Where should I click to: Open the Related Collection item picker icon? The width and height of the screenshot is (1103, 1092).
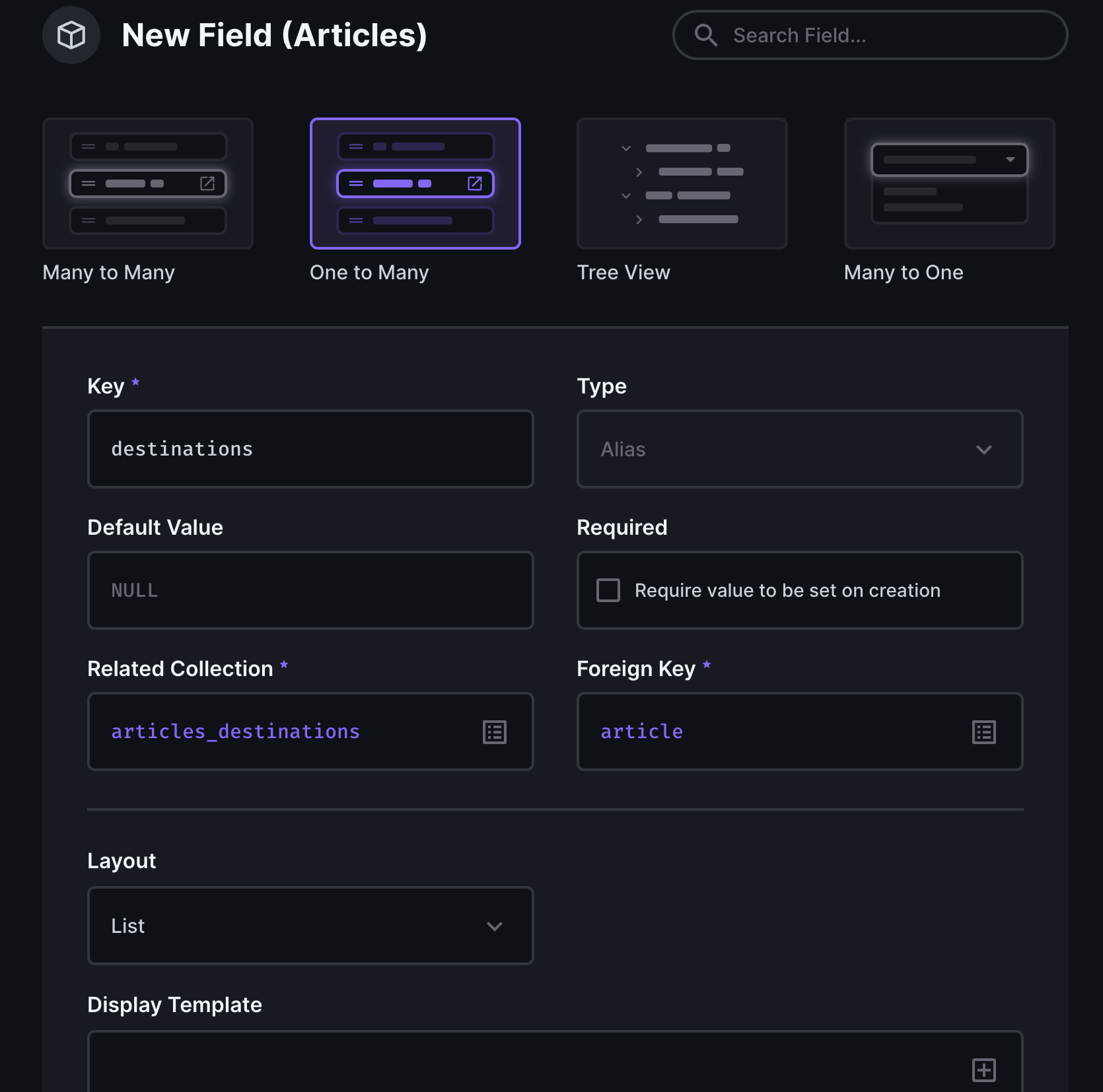pyautogui.click(x=495, y=732)
